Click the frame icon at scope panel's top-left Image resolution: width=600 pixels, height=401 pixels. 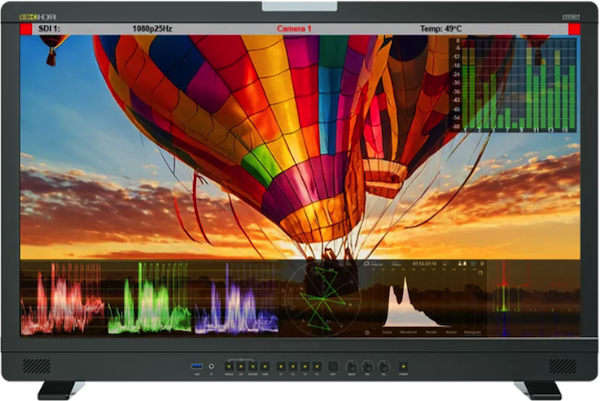pos(366,264)
